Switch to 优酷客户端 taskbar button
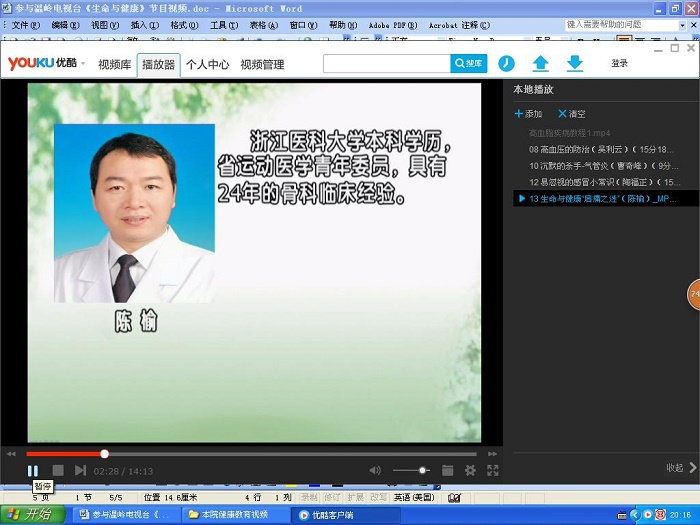Image resolution: width=700 pixels, height=525 pixels. (x=344, y=515)
